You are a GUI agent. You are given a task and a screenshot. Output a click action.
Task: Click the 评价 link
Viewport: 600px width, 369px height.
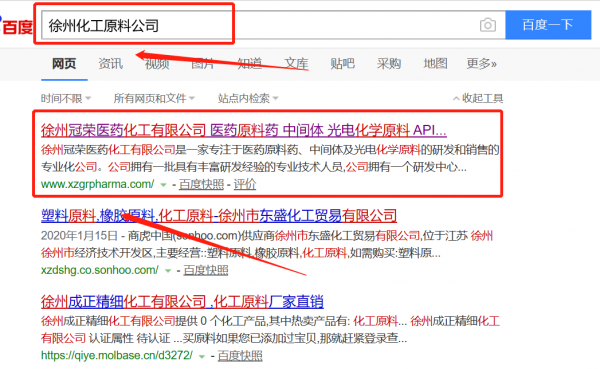[x=245, y=184]
